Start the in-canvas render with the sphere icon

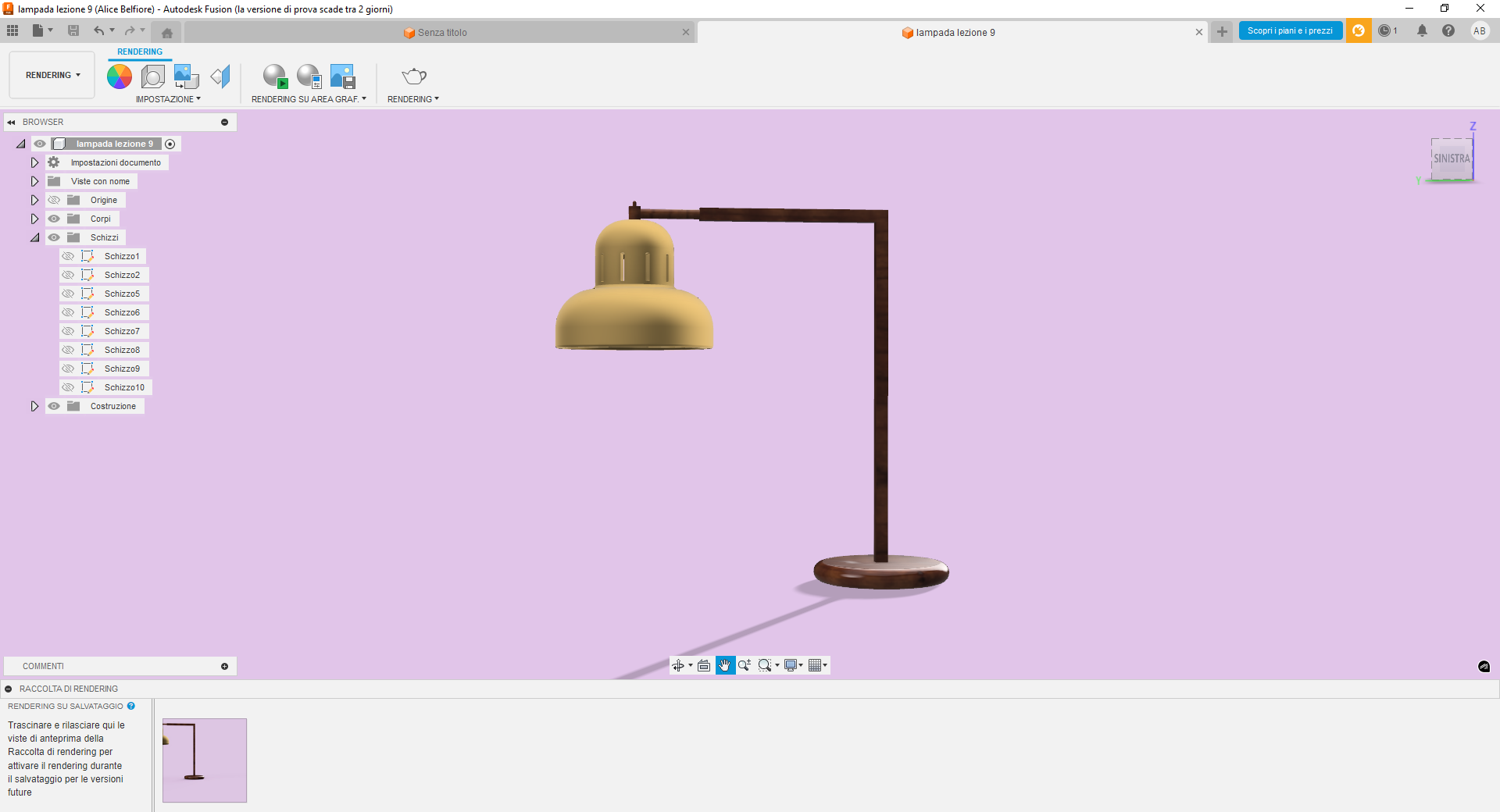coord(274,77)
